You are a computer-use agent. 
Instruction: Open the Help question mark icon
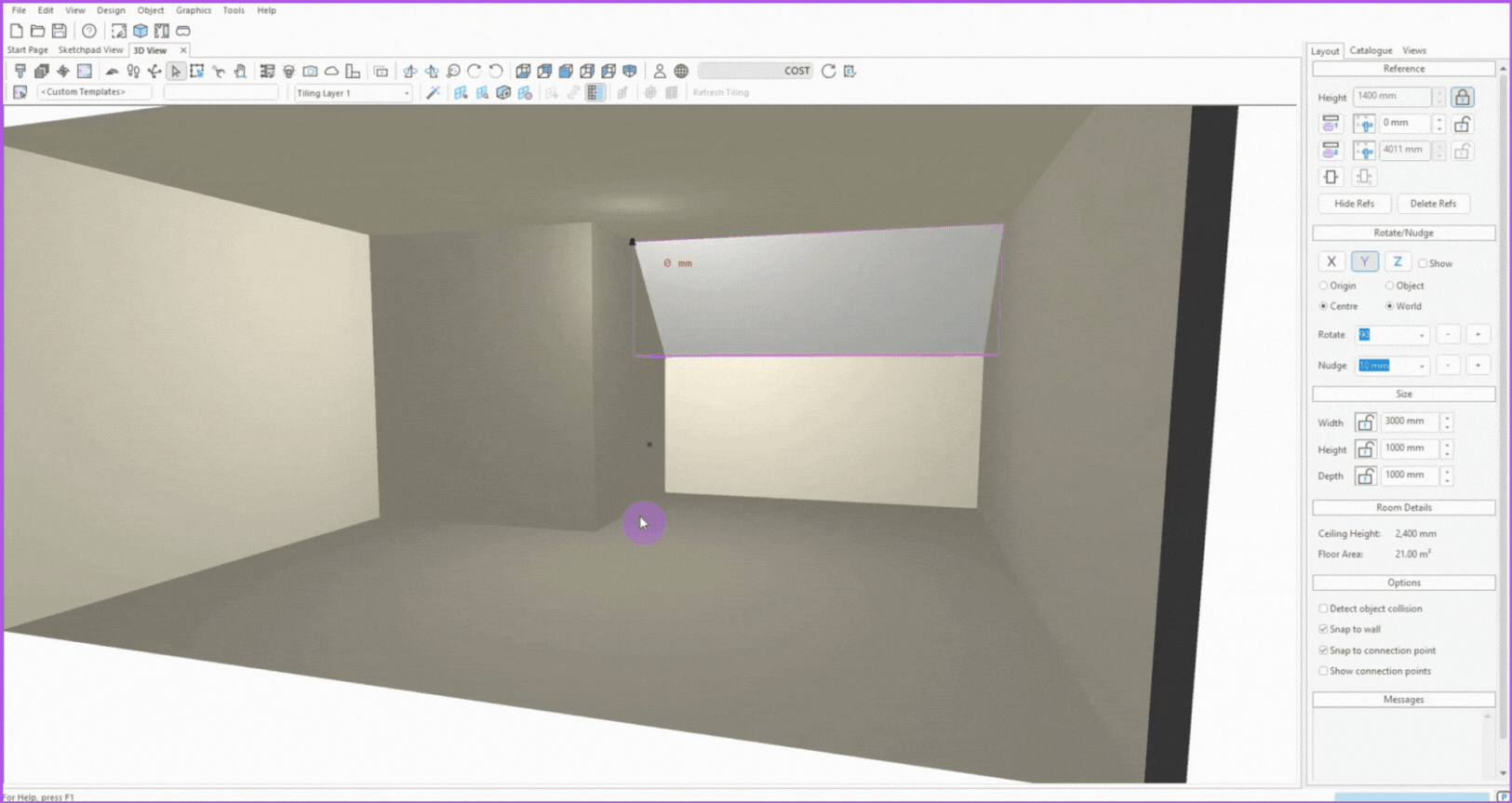(89, 31)
